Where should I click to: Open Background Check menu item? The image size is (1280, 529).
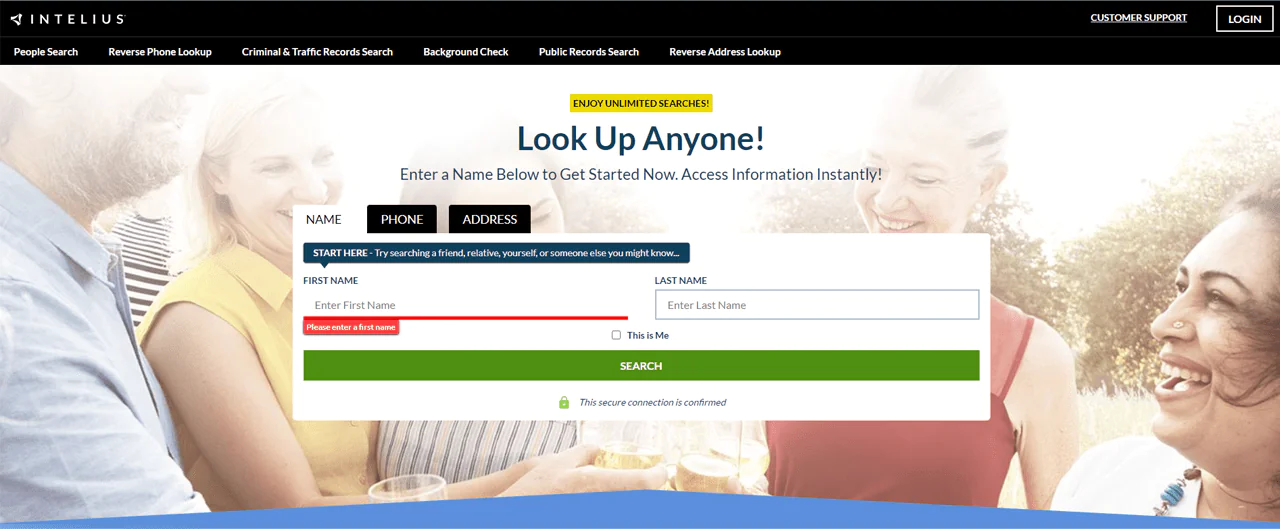[x=465, y=52]
